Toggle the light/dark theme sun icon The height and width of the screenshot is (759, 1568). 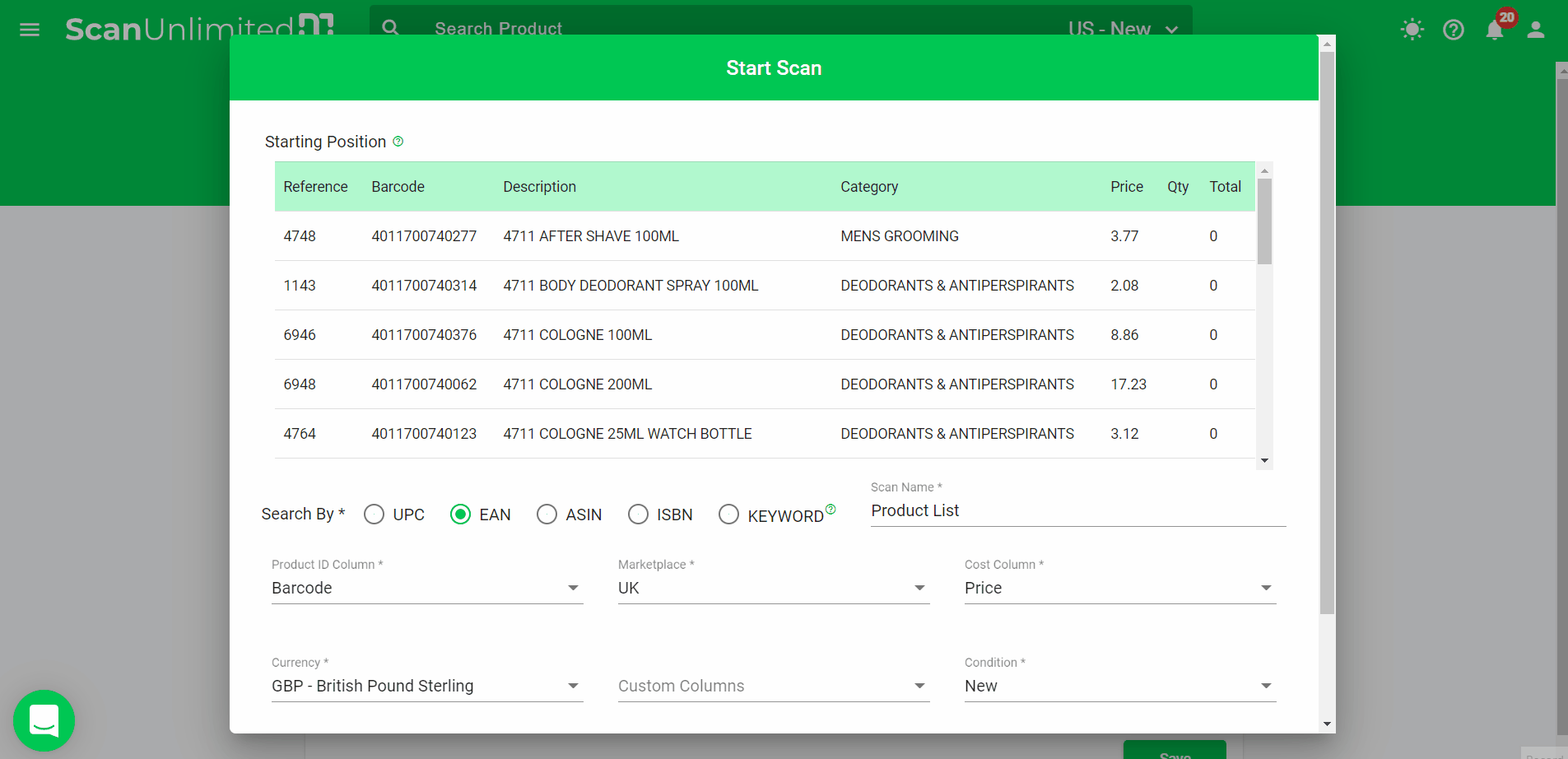point(1412,30)
